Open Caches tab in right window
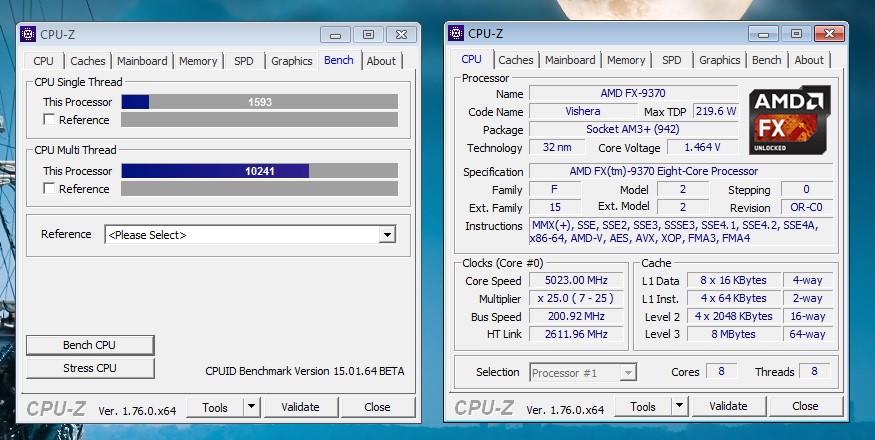Image resolution: width=875 pixels, height=440 pixels. point(516,60)
